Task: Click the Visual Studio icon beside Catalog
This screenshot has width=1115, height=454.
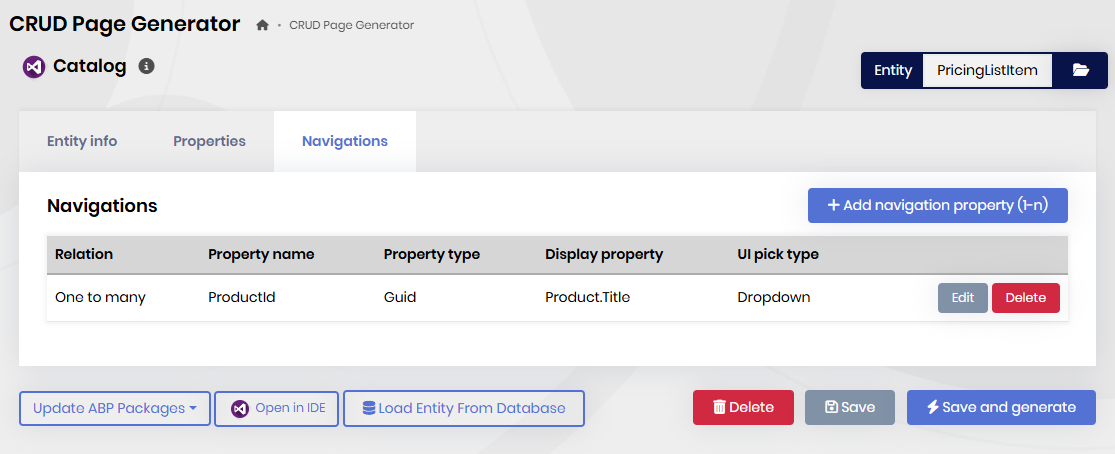Action: (34, 67)
